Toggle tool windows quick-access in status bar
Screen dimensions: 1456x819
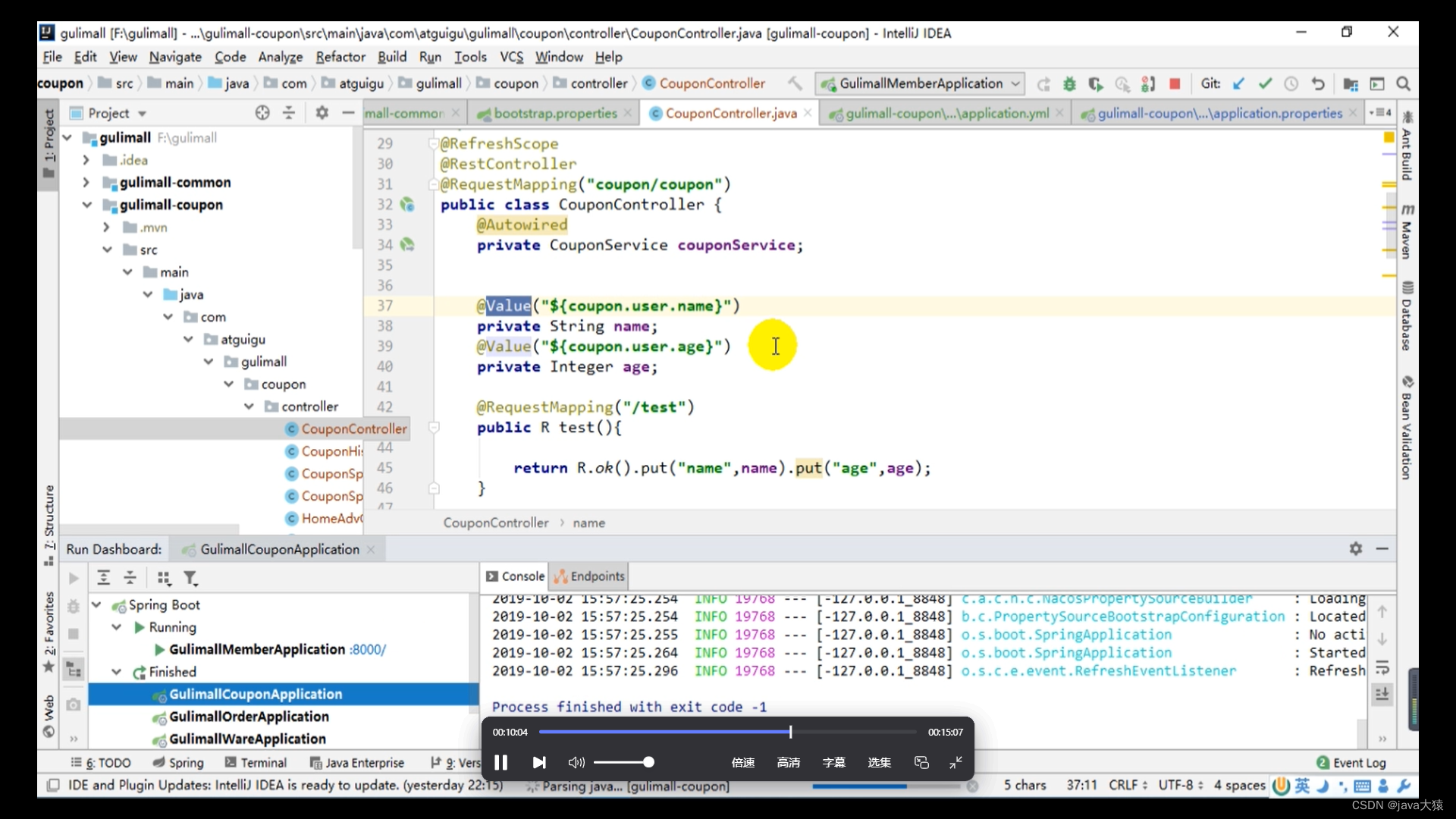coord(53,786)
